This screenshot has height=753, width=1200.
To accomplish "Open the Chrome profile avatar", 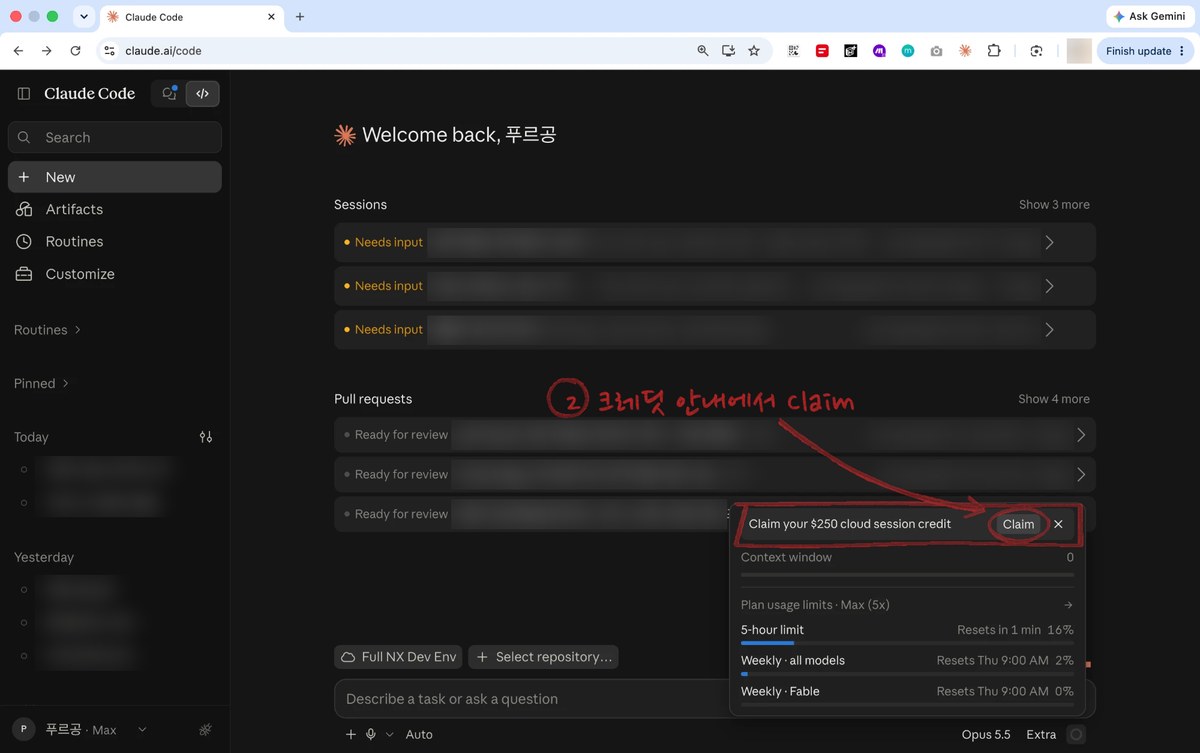I will (x=1079, y=51).
